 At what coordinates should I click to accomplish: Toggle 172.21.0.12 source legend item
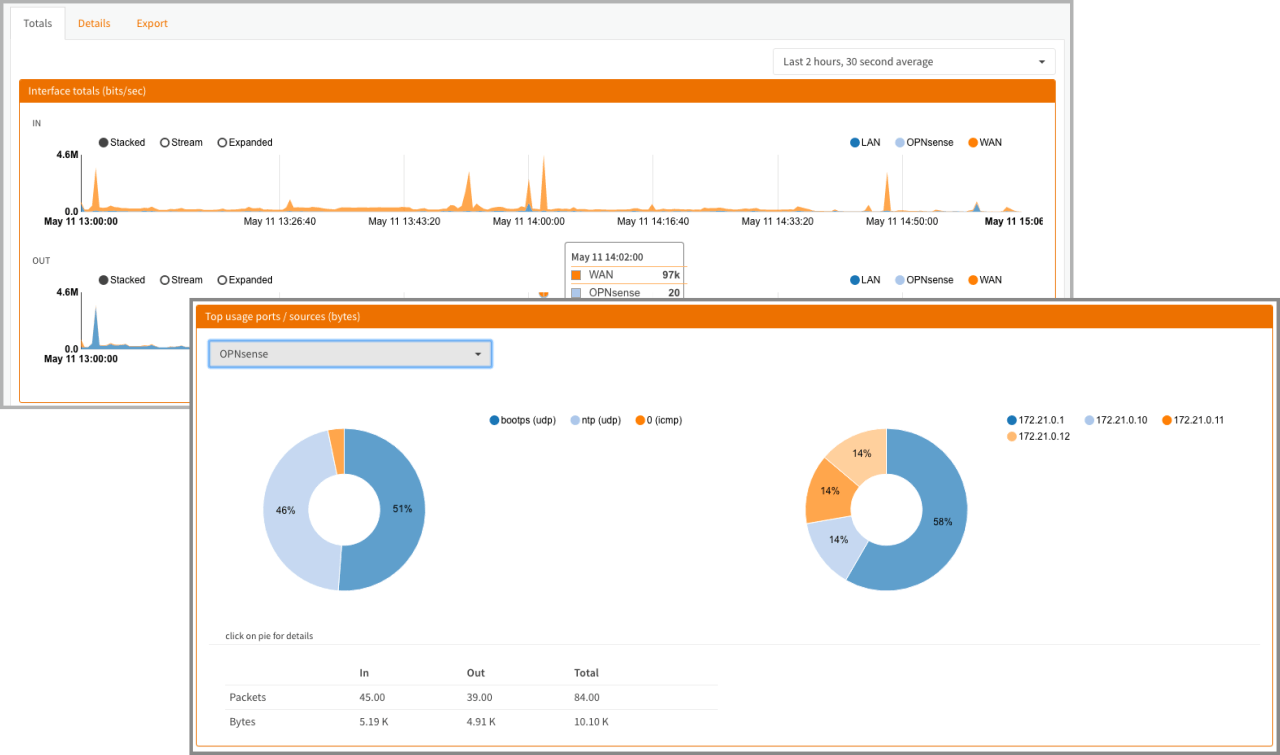click(x=1038, y=437)
